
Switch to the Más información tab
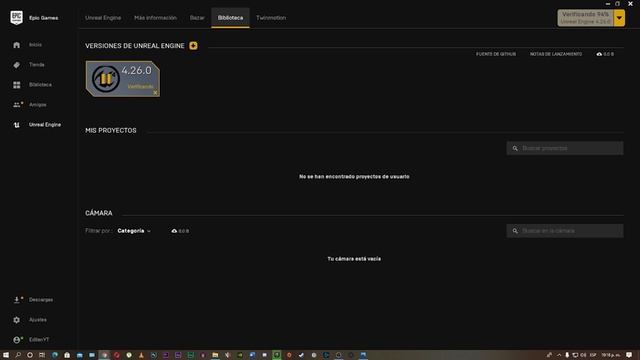click(156, 18)
